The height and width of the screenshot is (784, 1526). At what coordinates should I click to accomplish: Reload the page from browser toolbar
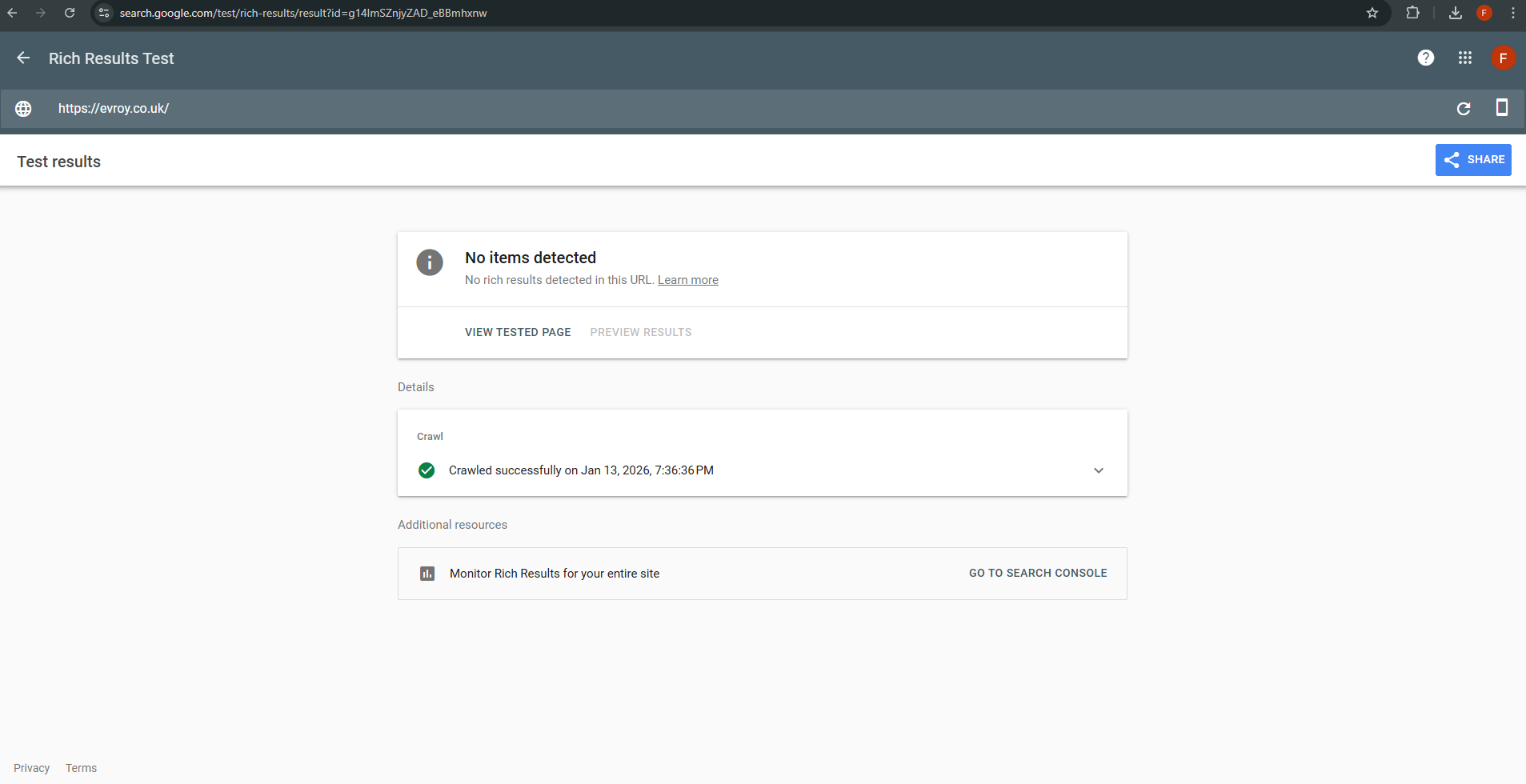70,13
